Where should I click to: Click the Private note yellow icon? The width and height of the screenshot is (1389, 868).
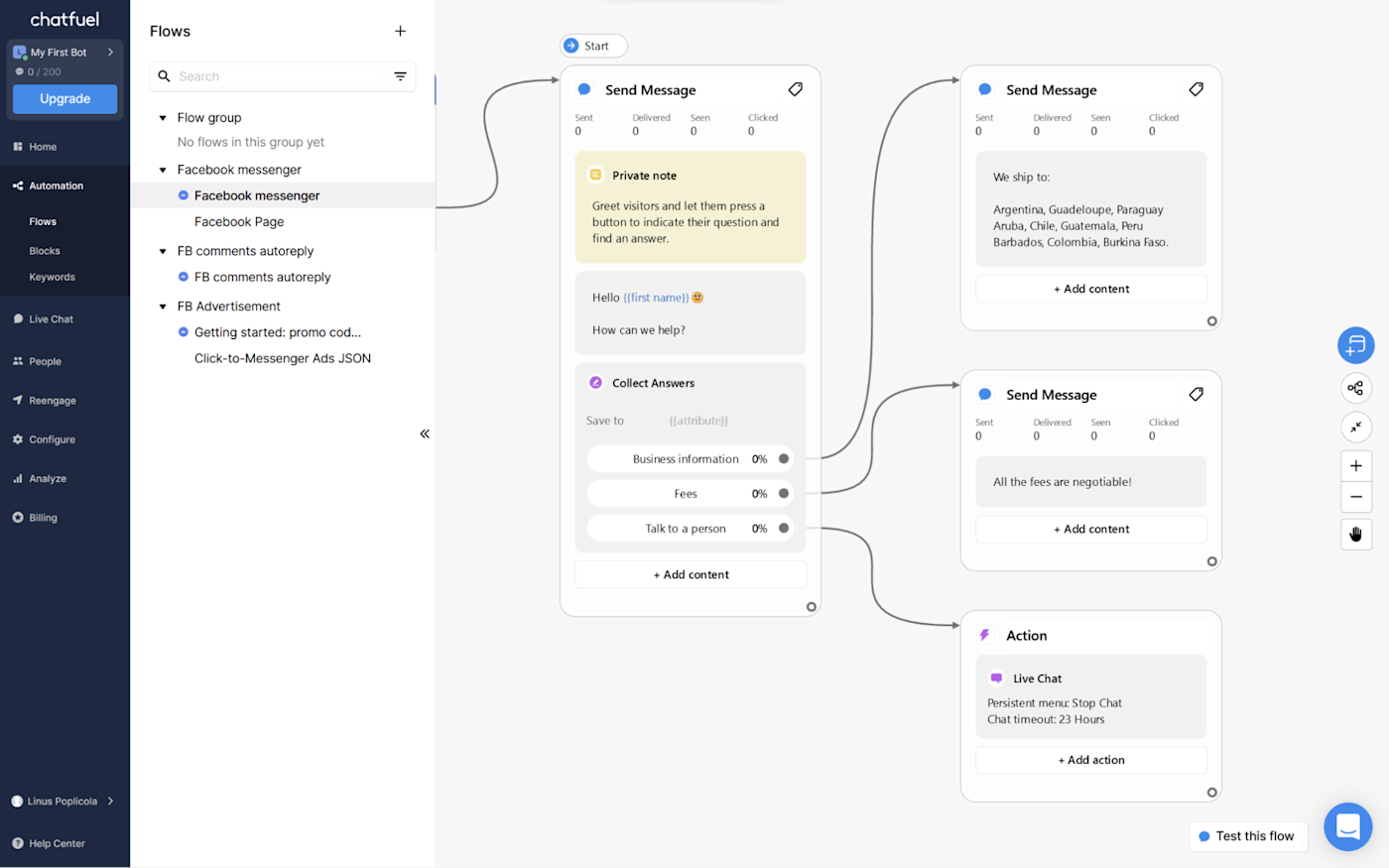coord(595,175)
